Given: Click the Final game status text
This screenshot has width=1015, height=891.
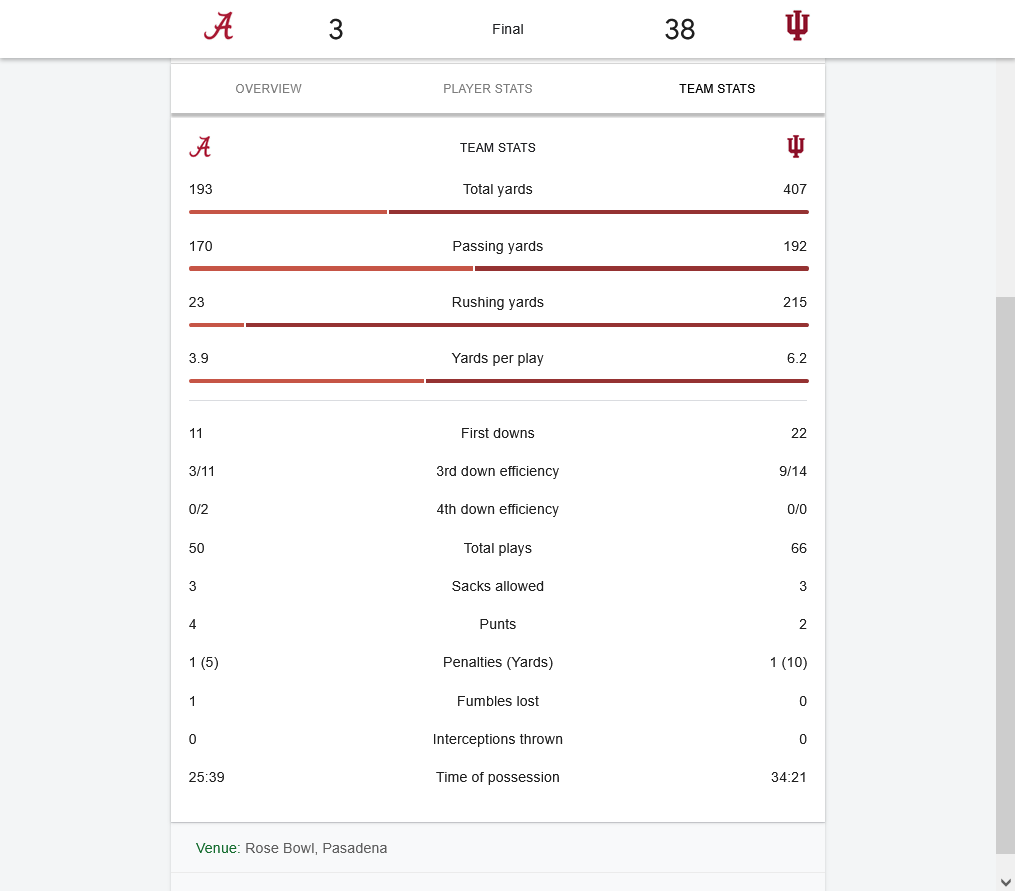Looking at the screenshot, I should click(508, 29).
